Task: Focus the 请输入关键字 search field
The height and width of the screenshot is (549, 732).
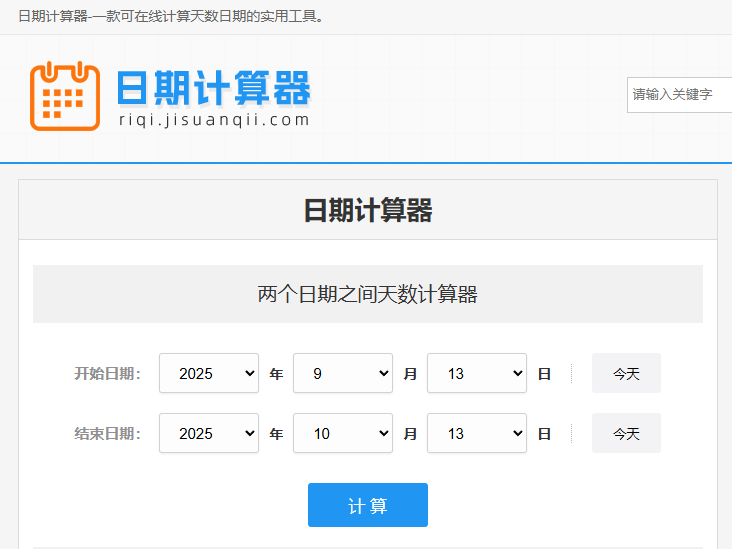Action: tap(680, 94)
